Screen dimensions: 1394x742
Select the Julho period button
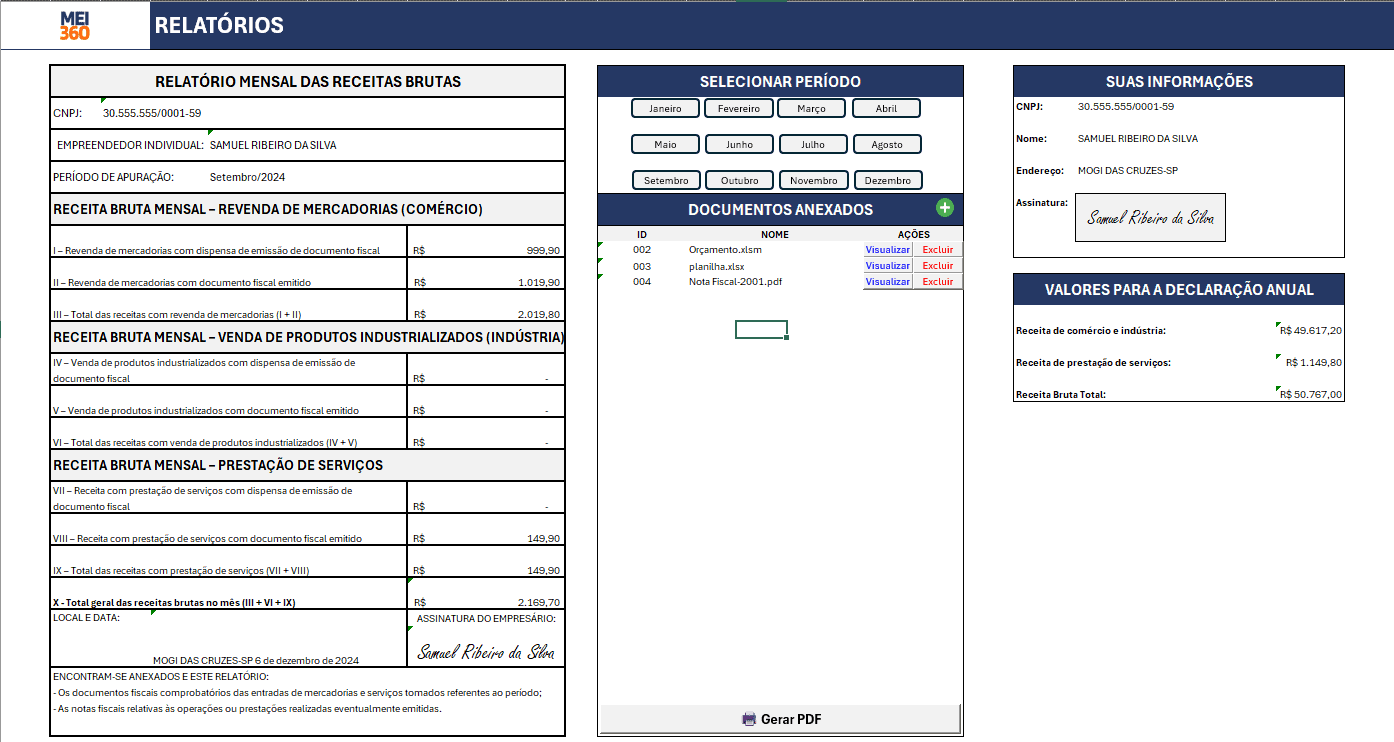click(813, 144)
